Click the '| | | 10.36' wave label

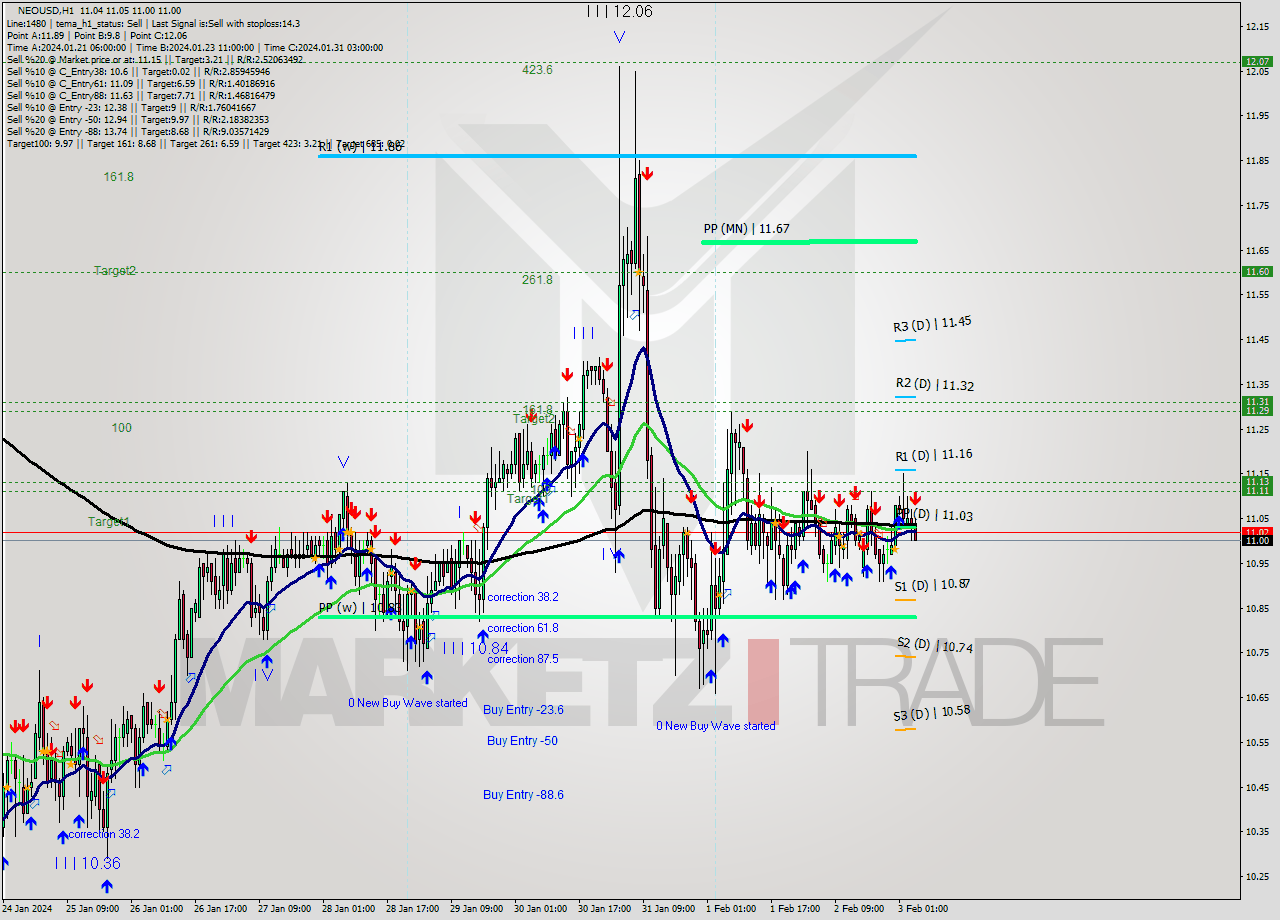point(88,863)
